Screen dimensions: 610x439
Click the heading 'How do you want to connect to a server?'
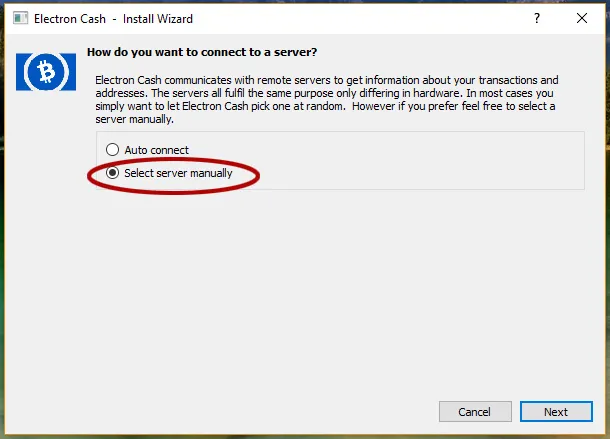(x=202, y=52)
